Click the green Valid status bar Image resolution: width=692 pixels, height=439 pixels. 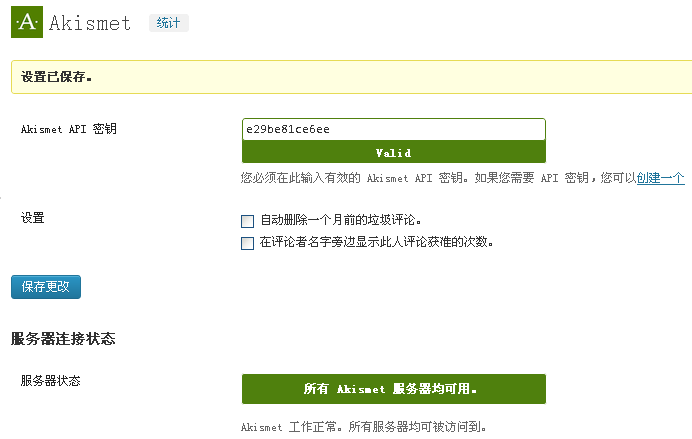click(x=394, y=152)
